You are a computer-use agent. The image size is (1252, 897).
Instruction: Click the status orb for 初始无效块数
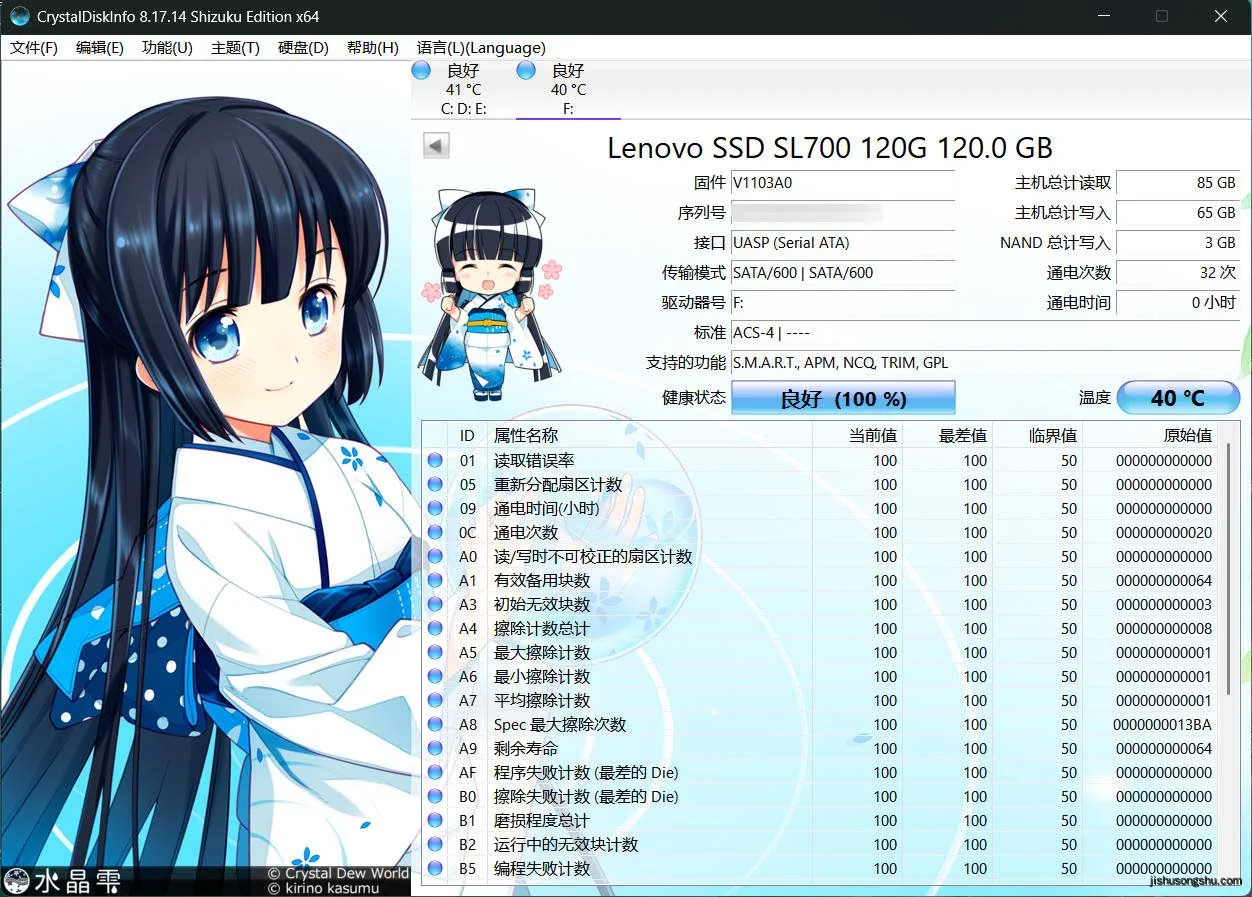(x=435, y=604)
